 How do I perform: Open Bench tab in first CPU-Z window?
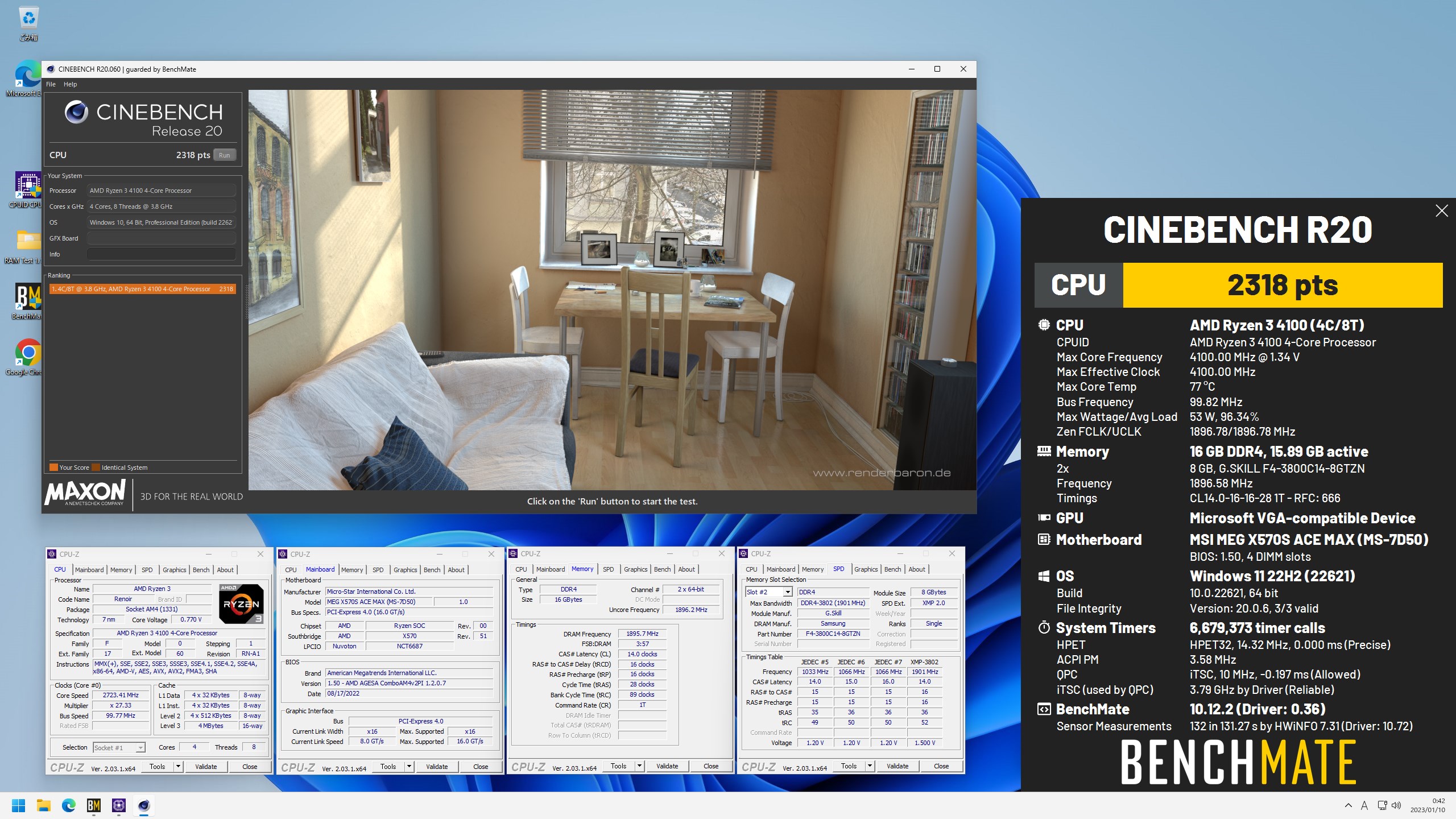[201, 570]
